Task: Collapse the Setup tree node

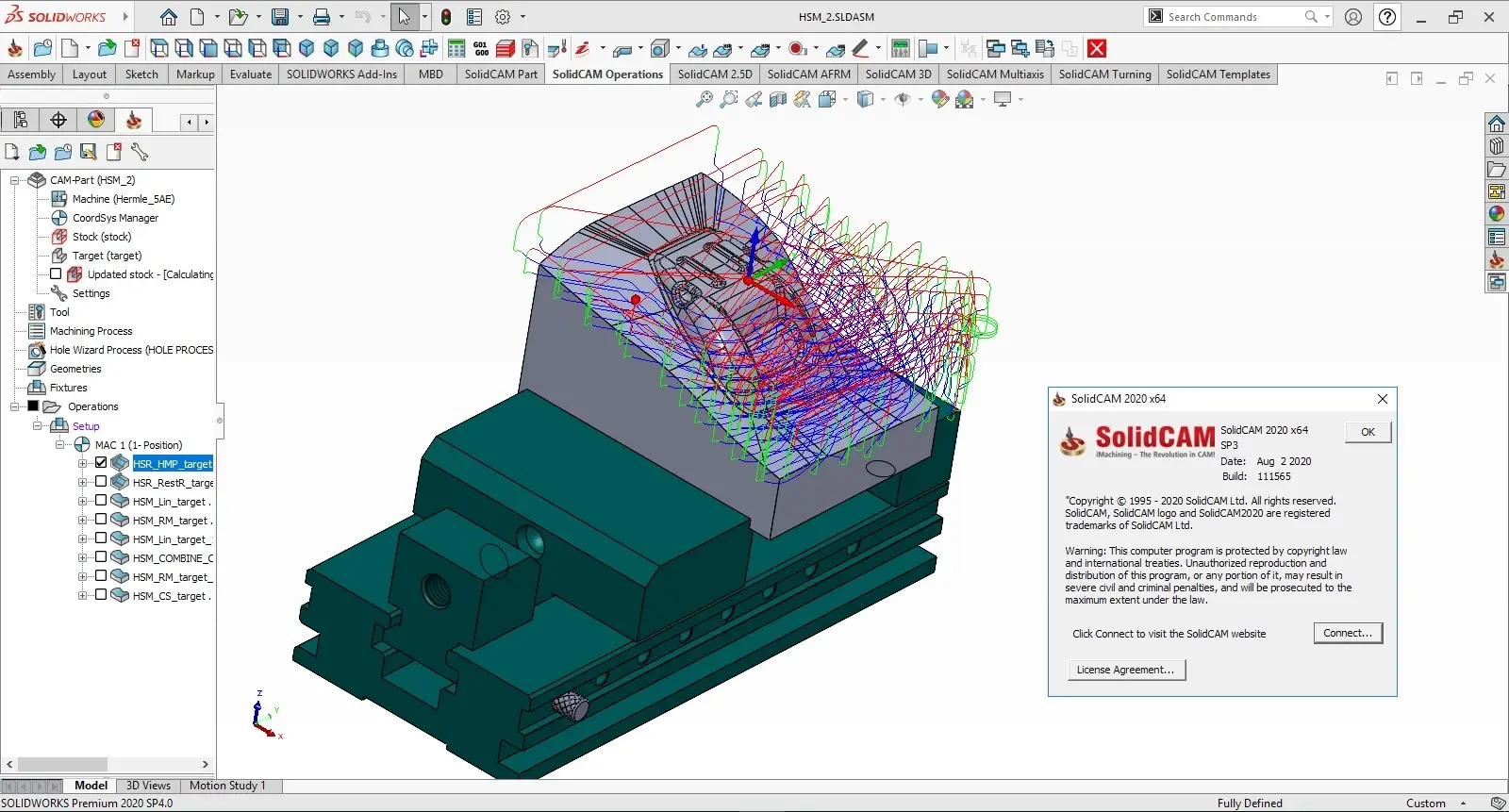Action: (37, 425)
